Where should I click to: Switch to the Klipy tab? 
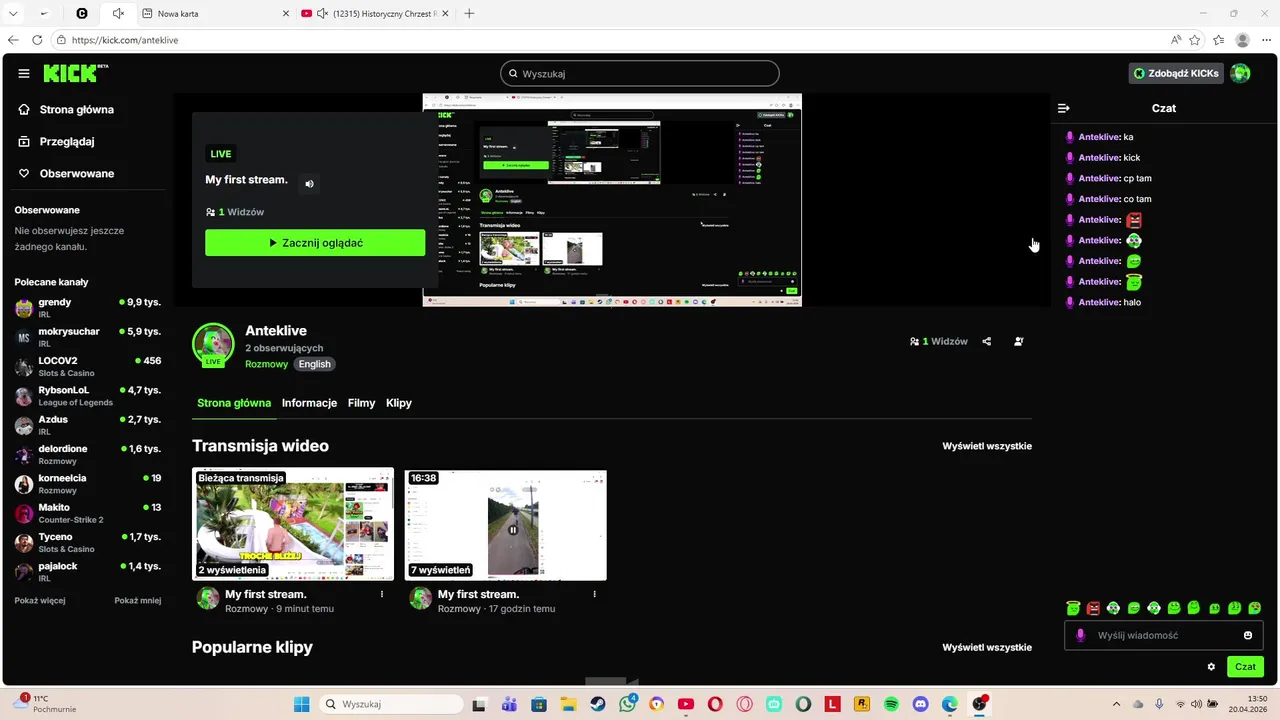(x=399, y=403)
